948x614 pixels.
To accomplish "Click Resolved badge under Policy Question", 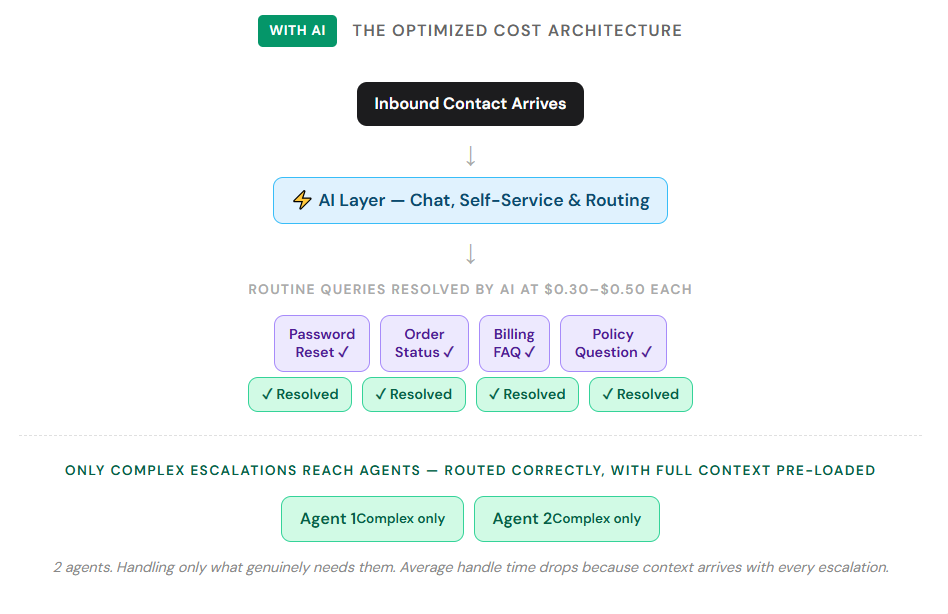I will (x=641, y=394).
